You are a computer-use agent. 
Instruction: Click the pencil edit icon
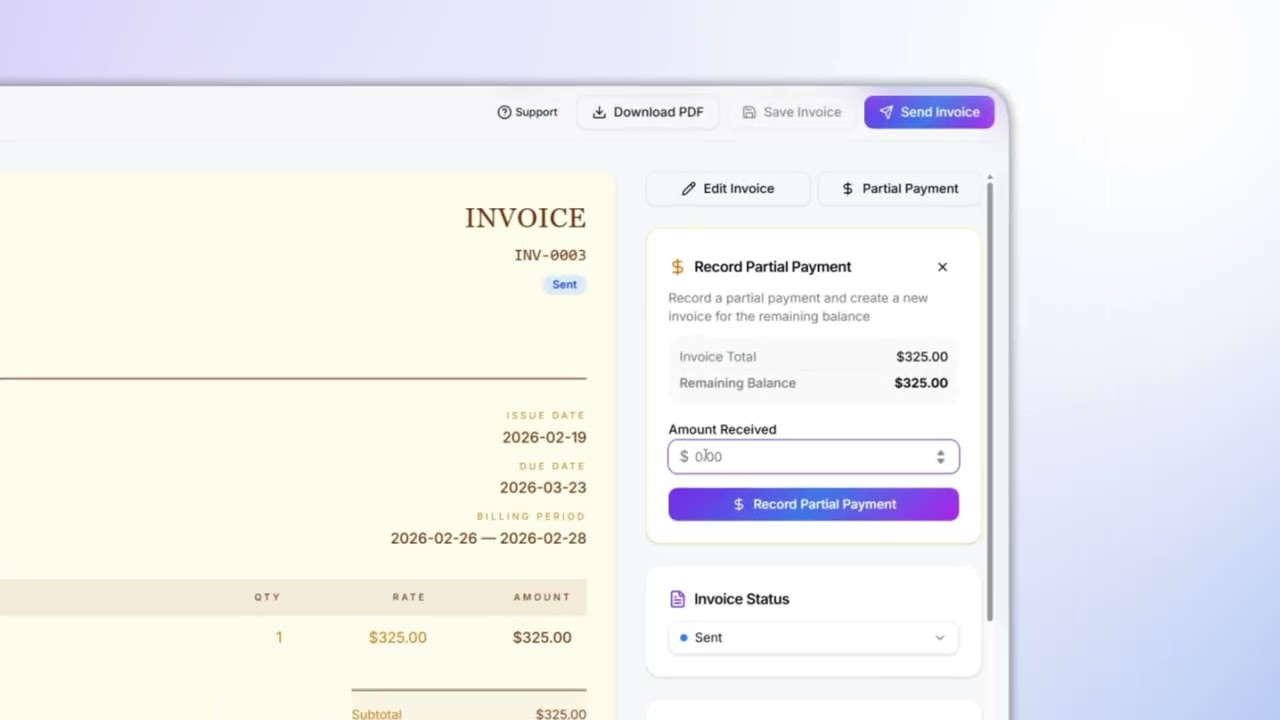(688, 188)
